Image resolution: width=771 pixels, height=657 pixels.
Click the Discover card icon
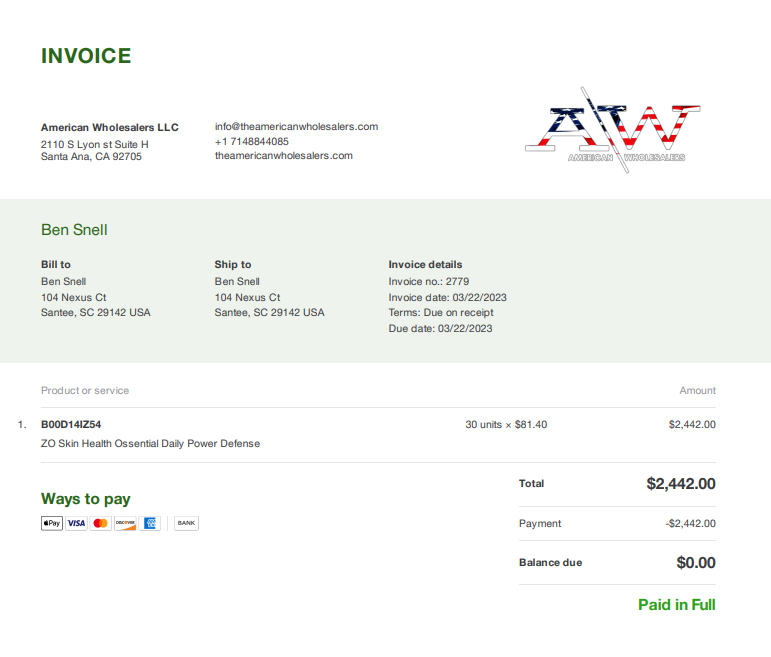pos(125,523)
